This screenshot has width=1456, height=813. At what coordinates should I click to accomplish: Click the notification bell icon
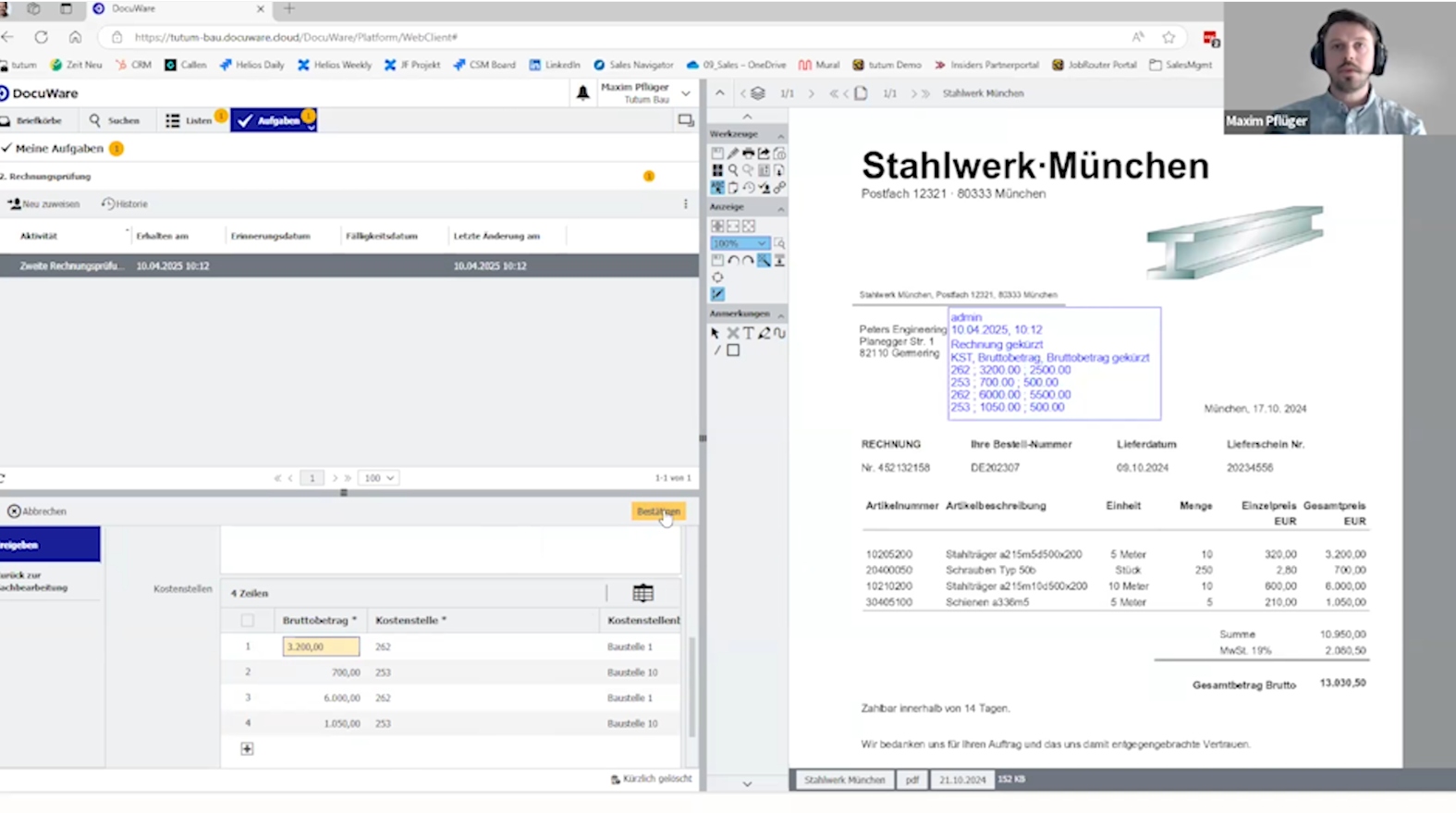[x=582, y=93]
